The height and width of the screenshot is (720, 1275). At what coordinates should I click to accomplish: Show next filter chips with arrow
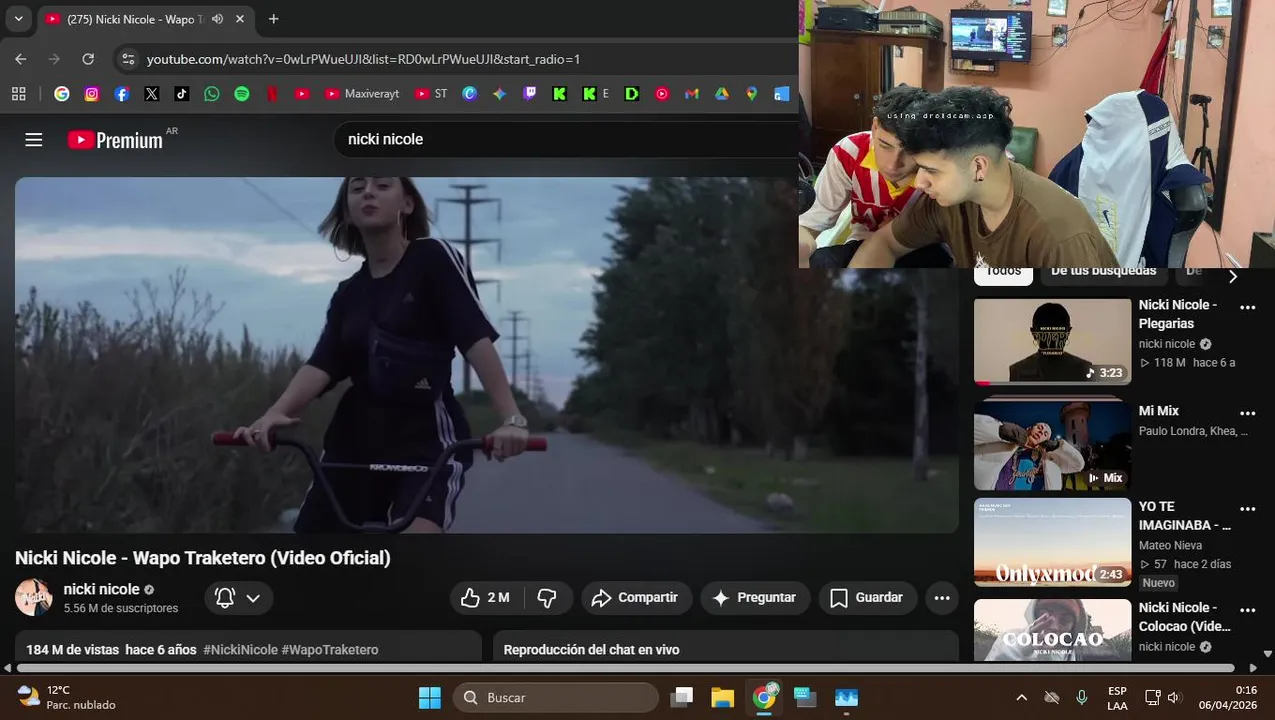click(x=1232, y=277)
